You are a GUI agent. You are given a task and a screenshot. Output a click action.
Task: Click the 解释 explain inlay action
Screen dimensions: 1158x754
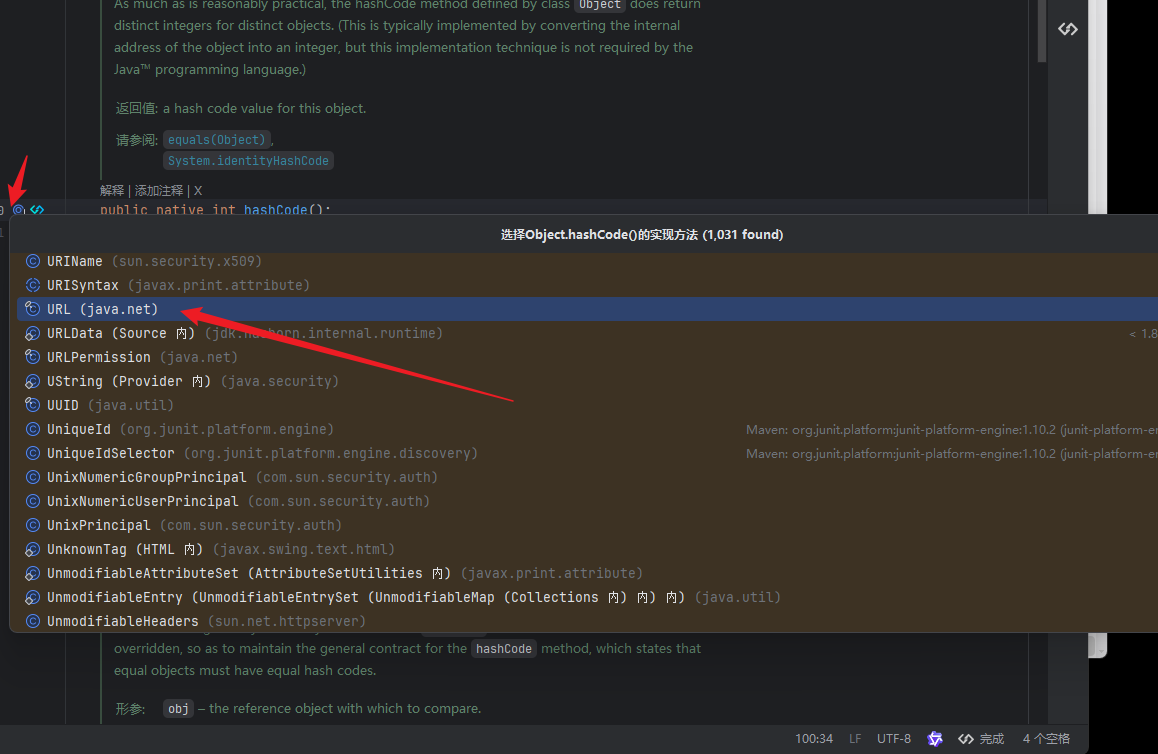[112, 191]
